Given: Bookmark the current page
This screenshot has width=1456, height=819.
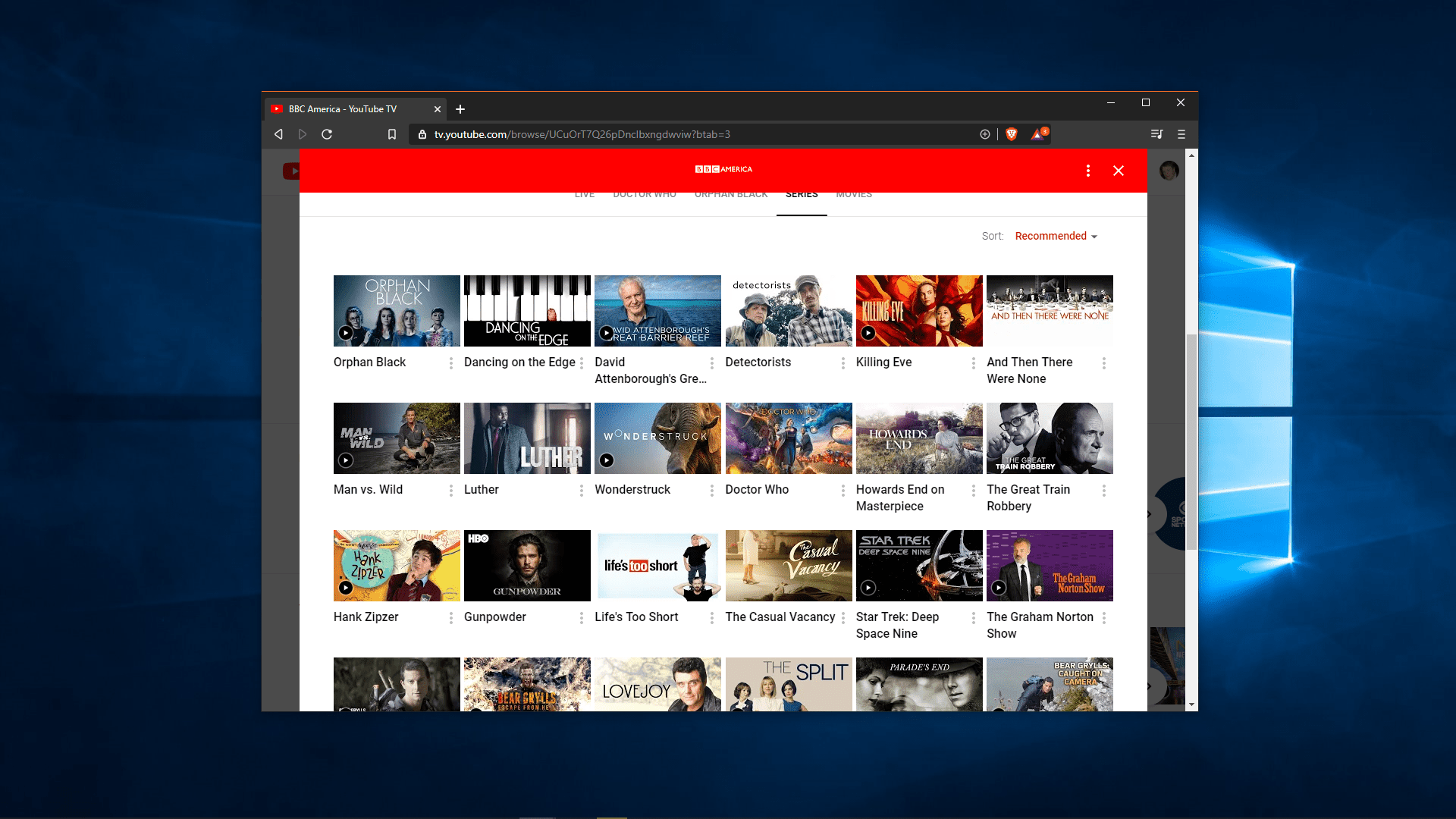Looking at the screenshot, I should tap(392, 134).
